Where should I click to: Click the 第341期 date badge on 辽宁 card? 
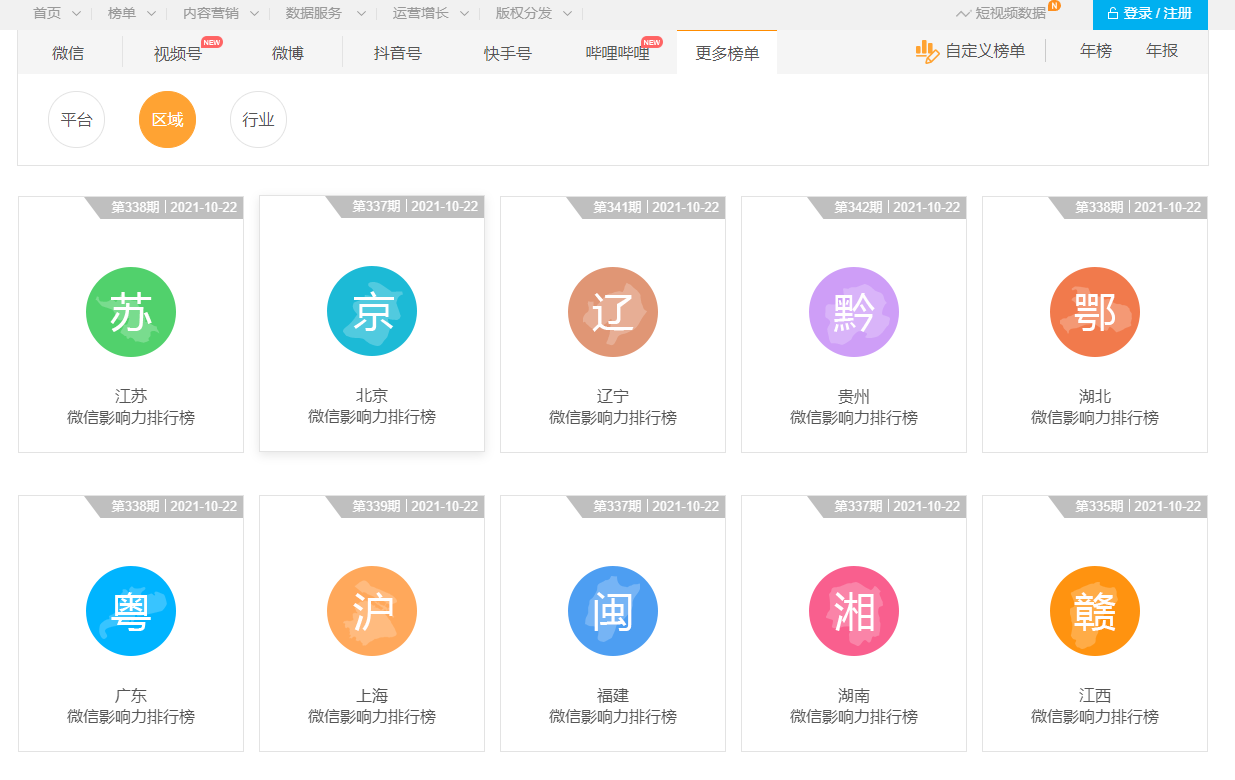[x=646, y=208]
